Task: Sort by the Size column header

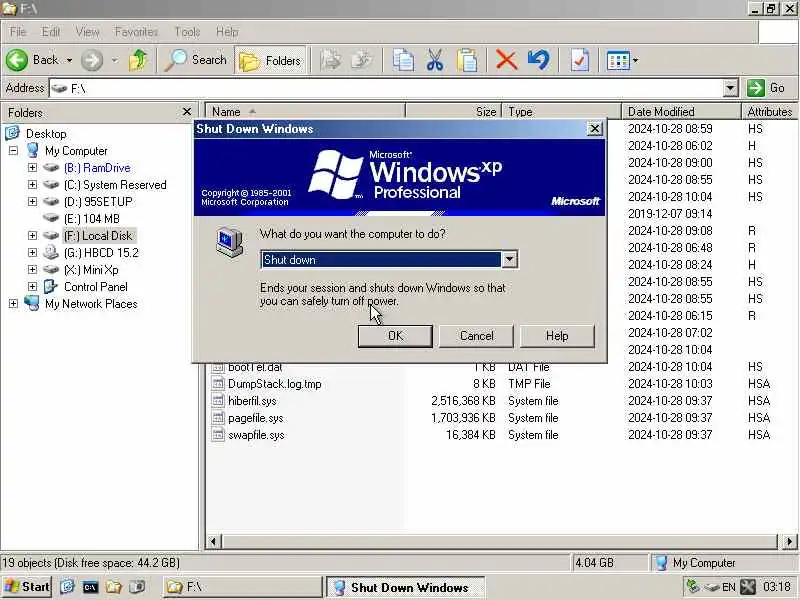Action: [454, 111]
